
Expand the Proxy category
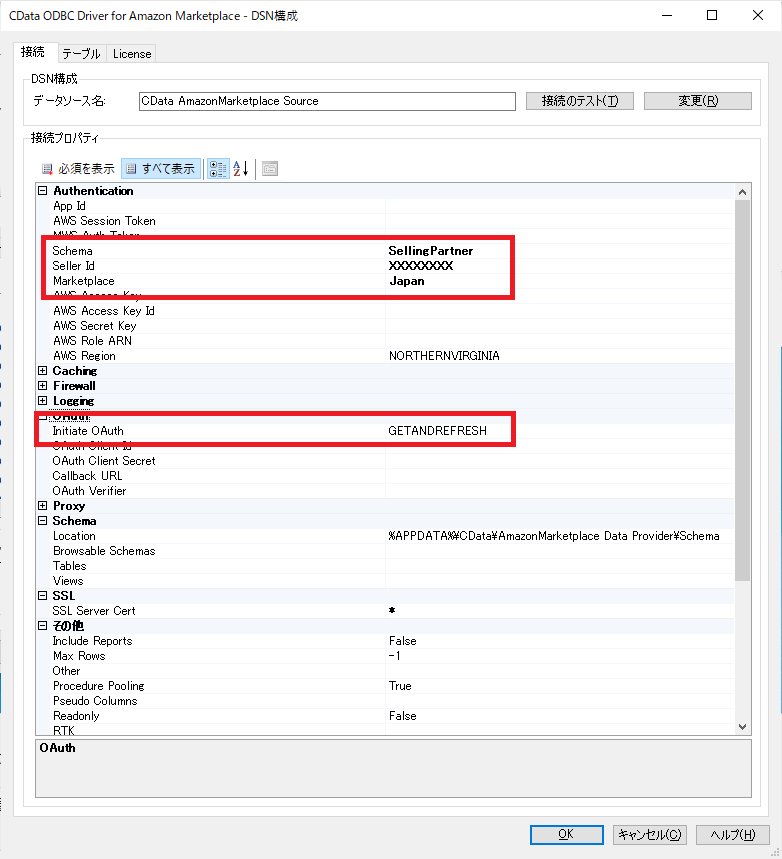tap(42, 506)
